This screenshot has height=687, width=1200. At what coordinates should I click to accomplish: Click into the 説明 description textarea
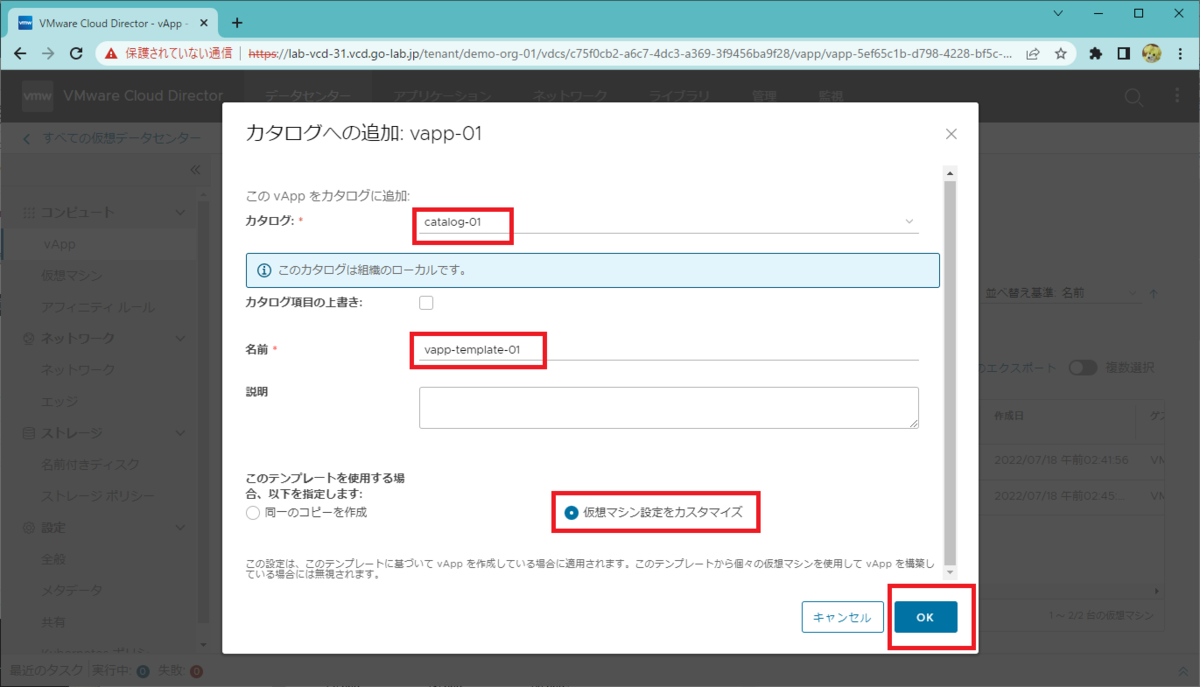pyautogui.click(x=668, y=408)
